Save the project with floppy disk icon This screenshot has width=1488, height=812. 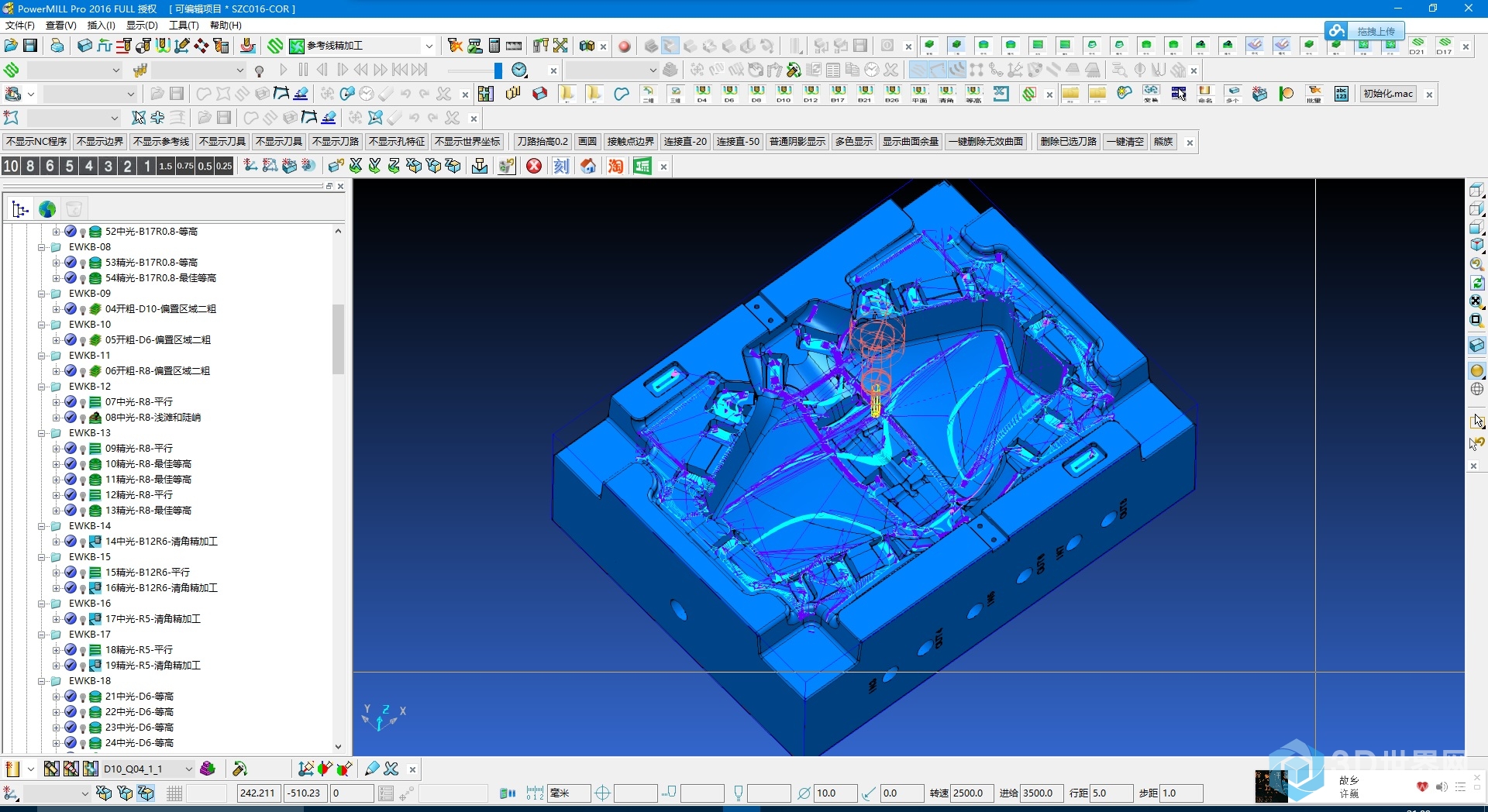30,46
